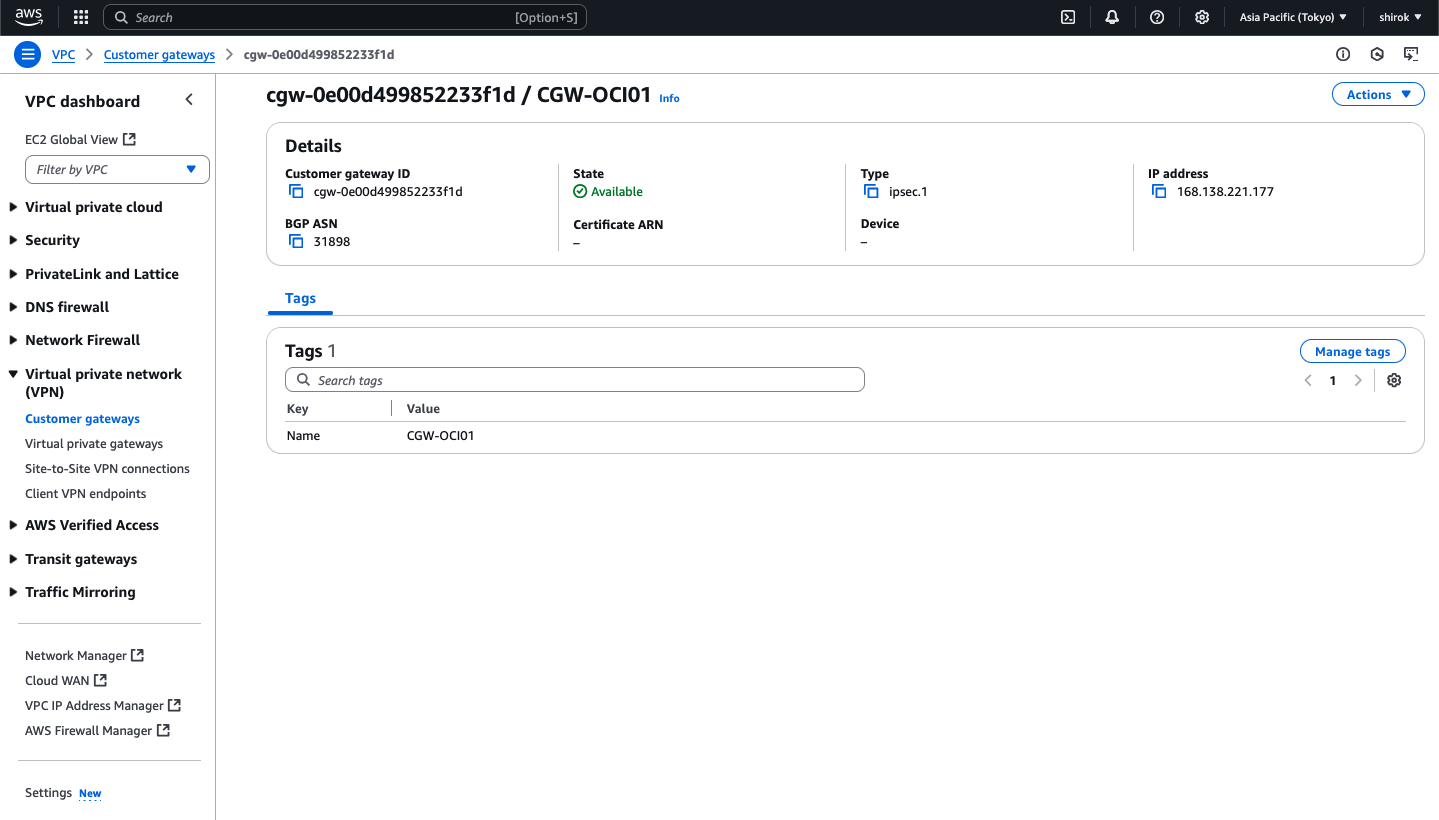Open Client VPN endpoints

85,494
